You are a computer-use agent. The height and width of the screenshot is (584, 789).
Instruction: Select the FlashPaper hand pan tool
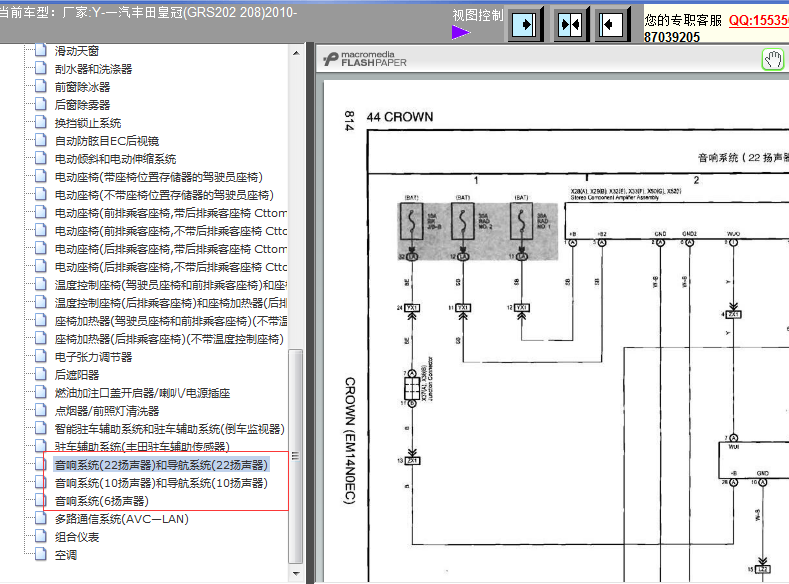(773, 59)
